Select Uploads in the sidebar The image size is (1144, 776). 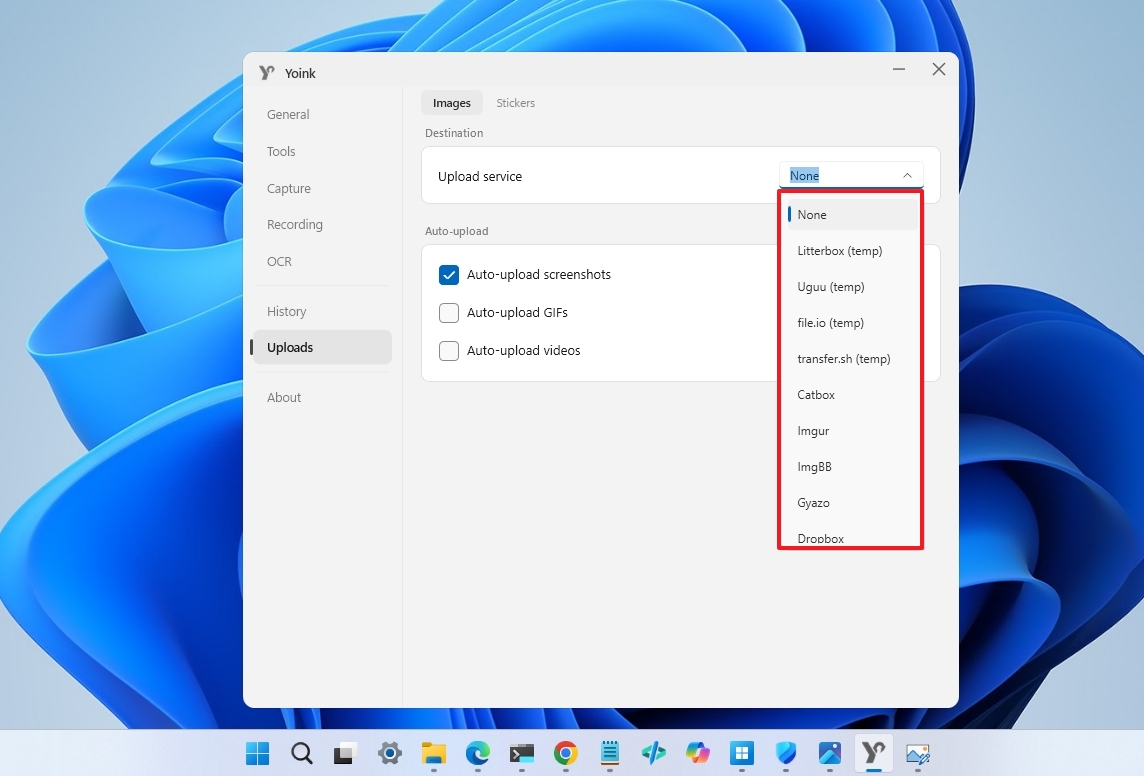pyautogui.click(x=322, y=347)
